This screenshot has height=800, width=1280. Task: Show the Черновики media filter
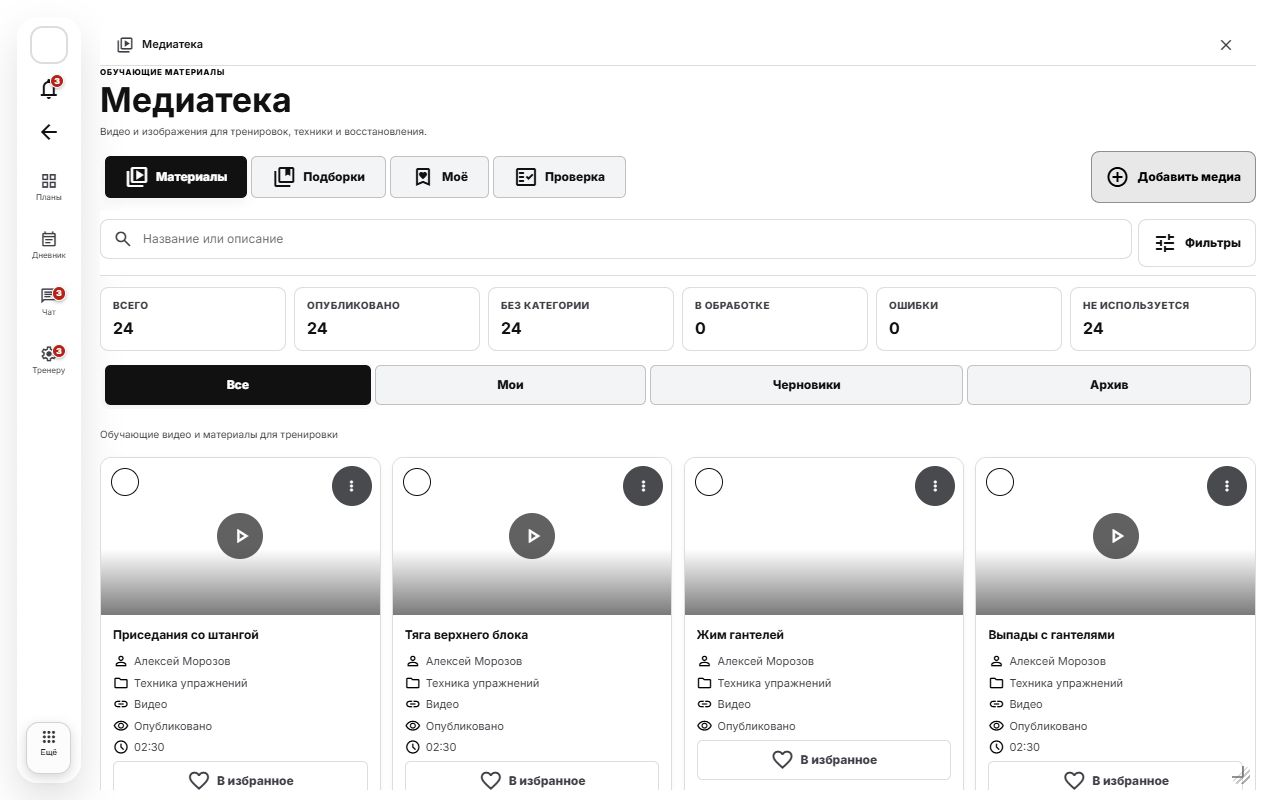[806, 385]
